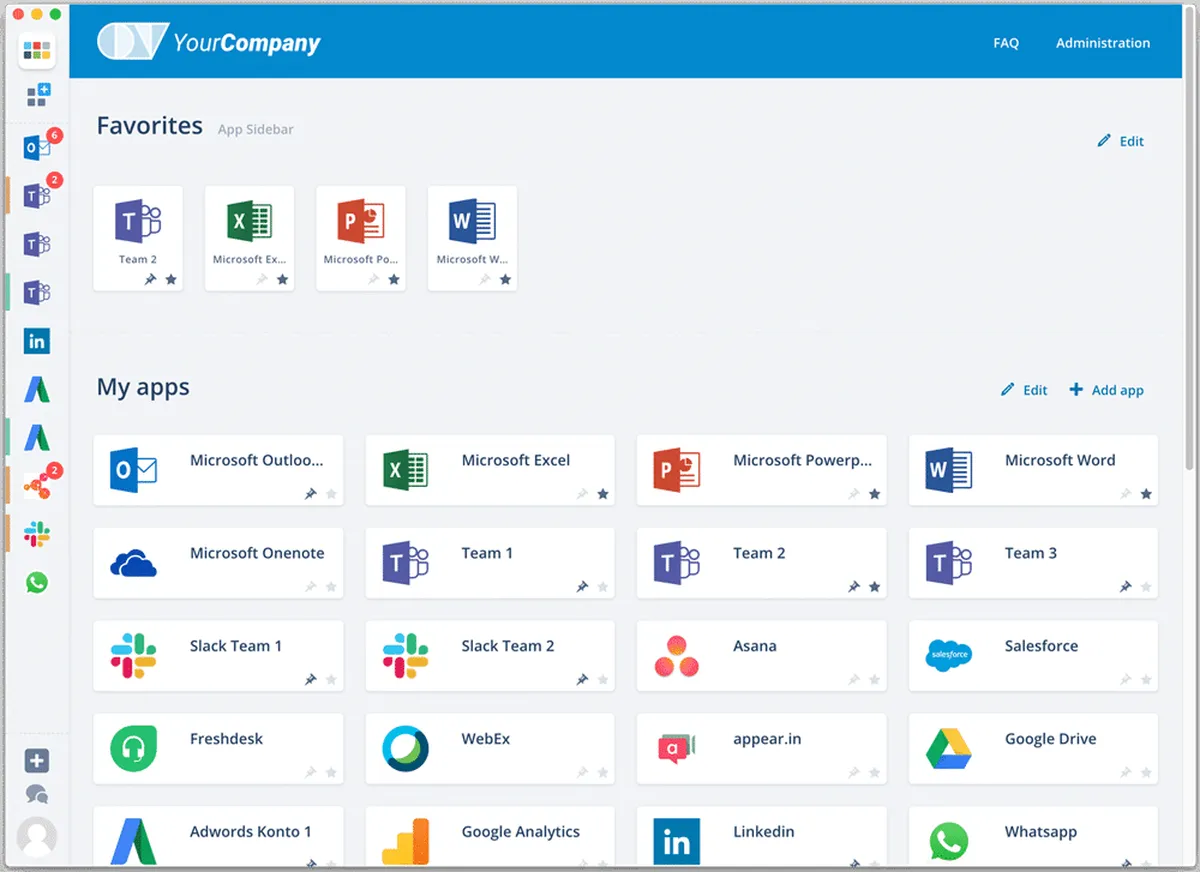Open Outlook sidebar icon with badge 6
The width and height of the screenshot is (1200, 872).
click(37, 148)
